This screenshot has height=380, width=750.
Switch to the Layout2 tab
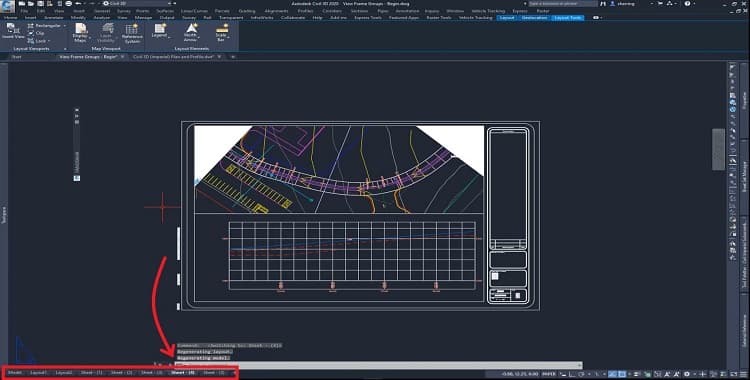pos(64,372)
